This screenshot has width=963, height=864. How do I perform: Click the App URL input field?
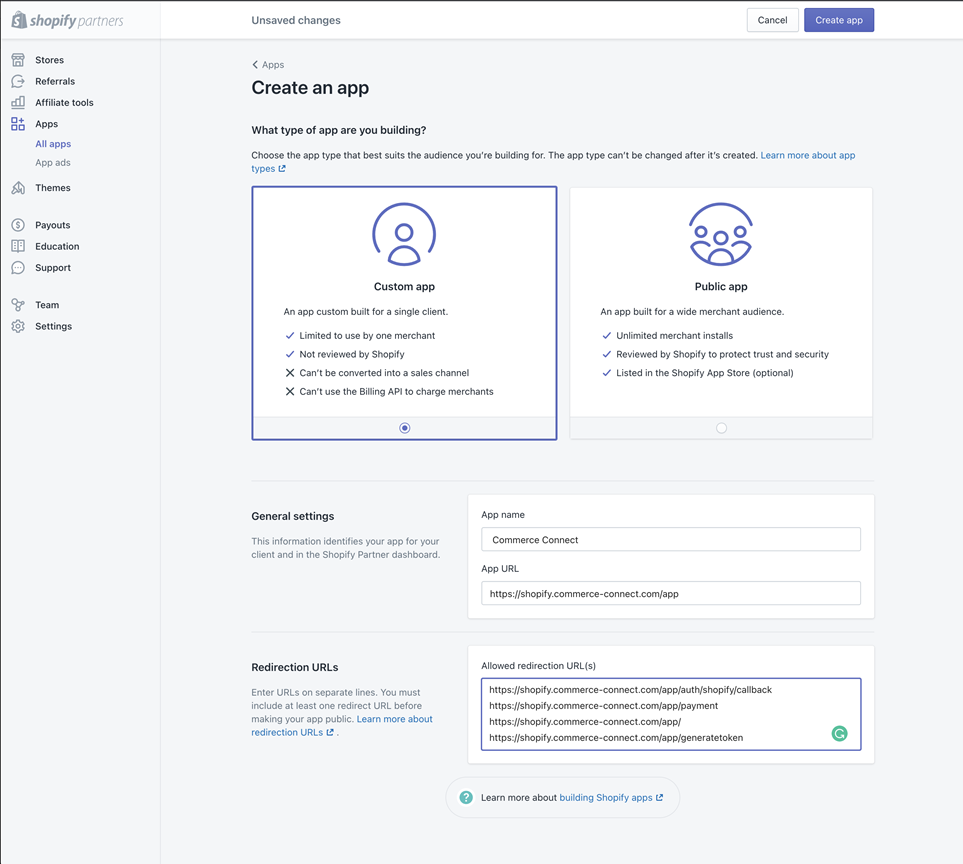tap(670, 593)
